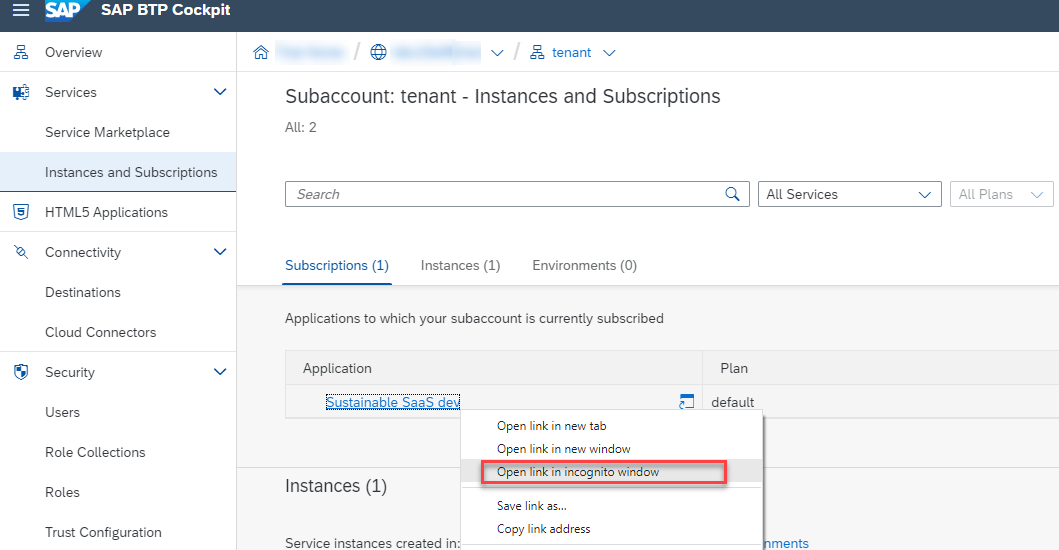The image size is (1059, 550).
Task: Collapse the Connectivity section chevron
Action: coord(219,252)
